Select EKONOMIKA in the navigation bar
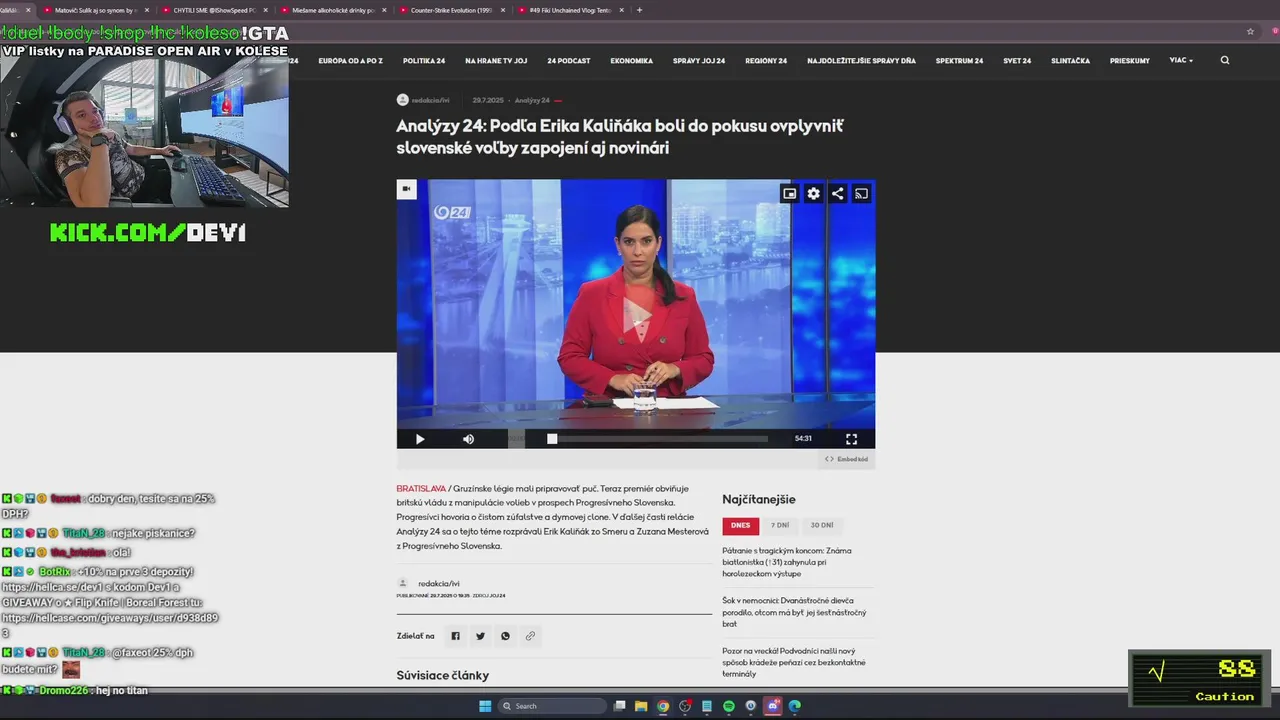This screenshot has height=720, width=1280. (631, 61)
